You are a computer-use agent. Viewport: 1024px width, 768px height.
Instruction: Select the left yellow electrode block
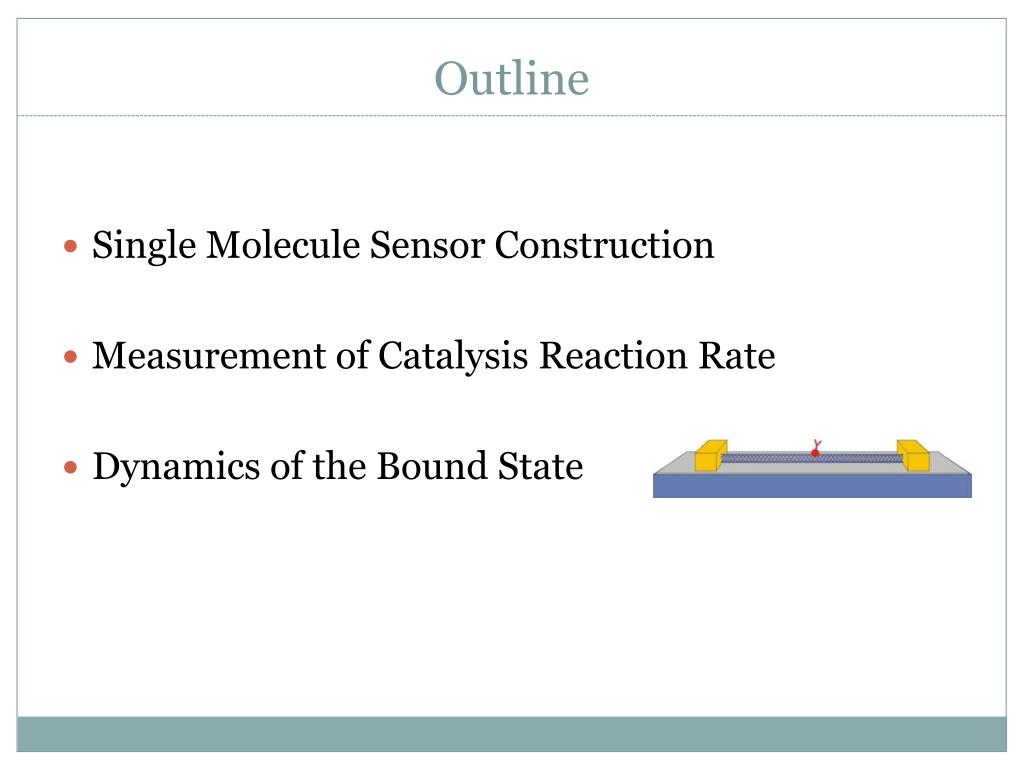711,455
